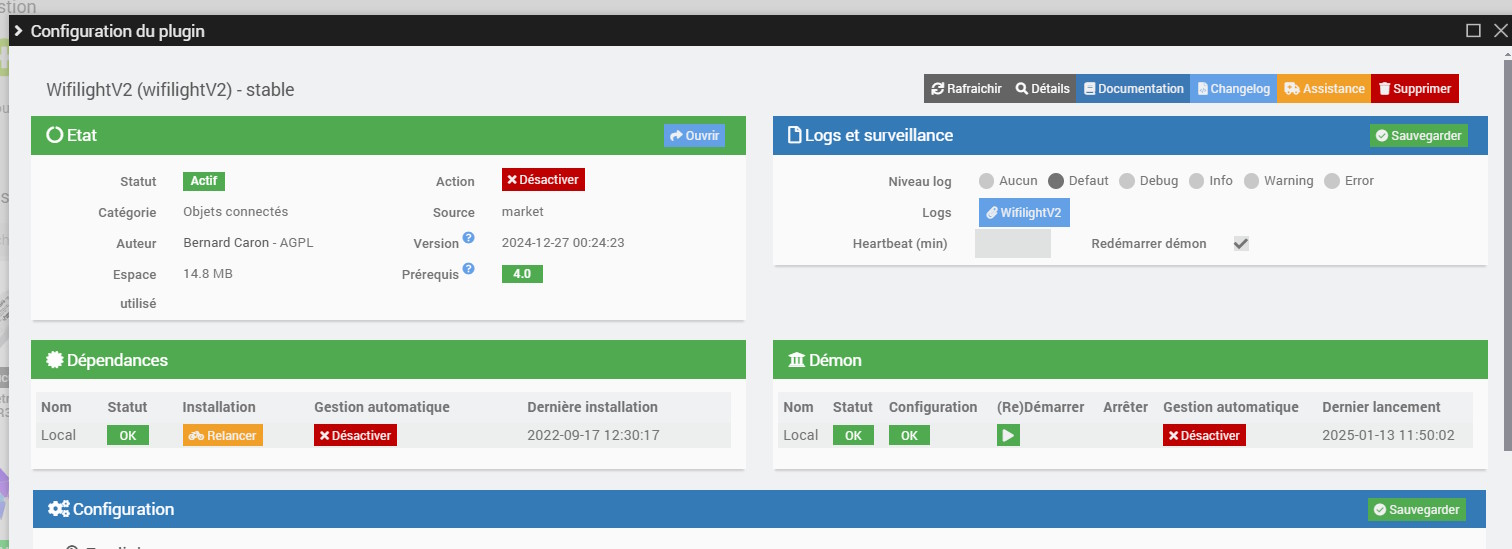Click the Logs et surveillance file icon
This screenshot has height=549, width=1512.
pyautogui.click(x=795, y=135)
